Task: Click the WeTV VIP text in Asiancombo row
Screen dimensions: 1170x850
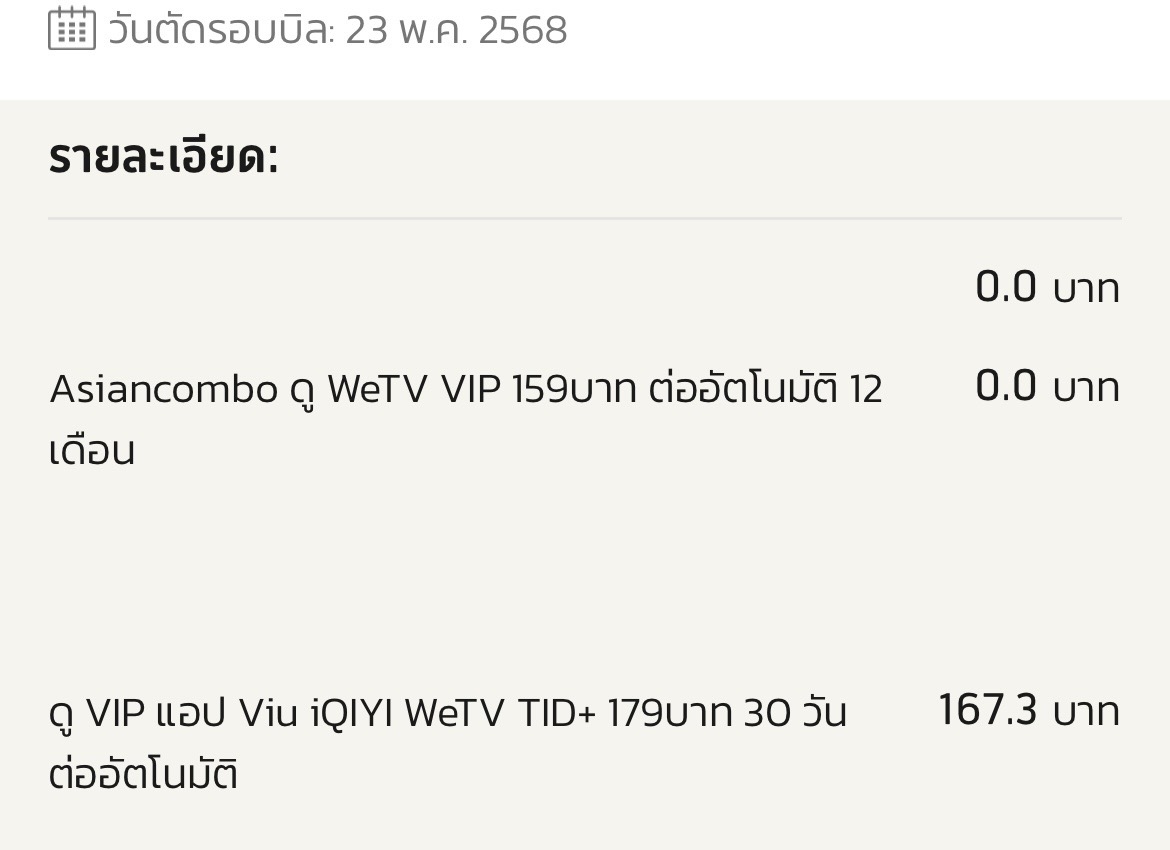Action: coord(413,389)
